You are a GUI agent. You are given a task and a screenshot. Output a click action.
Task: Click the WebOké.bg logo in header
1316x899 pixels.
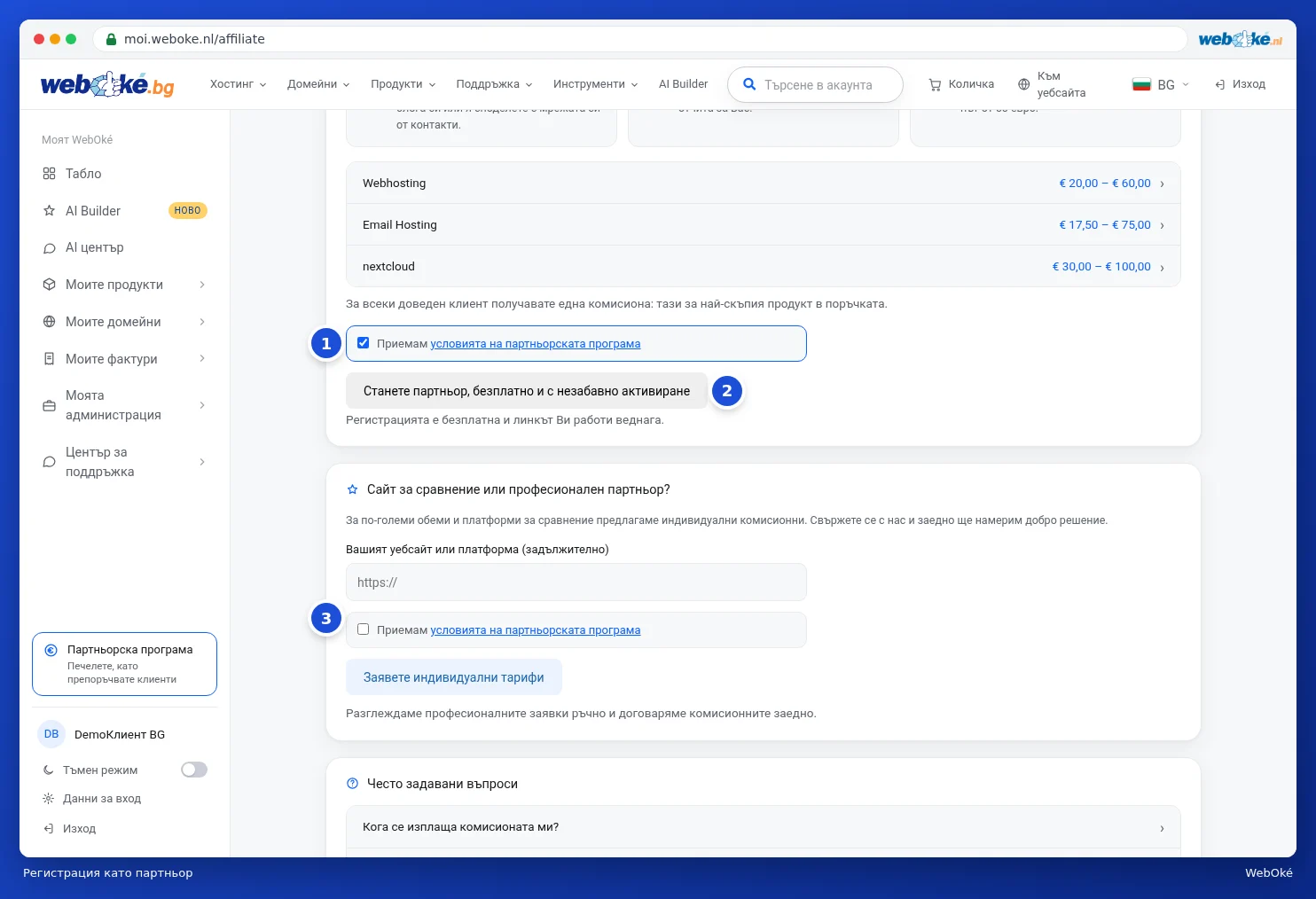tap(107, 84)
